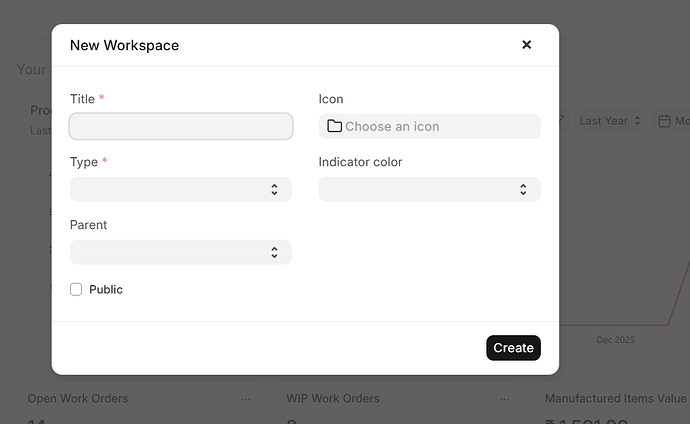Expand the Type dropdown
The width and height of the screenshot is (690, 424).
click(181, 189)
